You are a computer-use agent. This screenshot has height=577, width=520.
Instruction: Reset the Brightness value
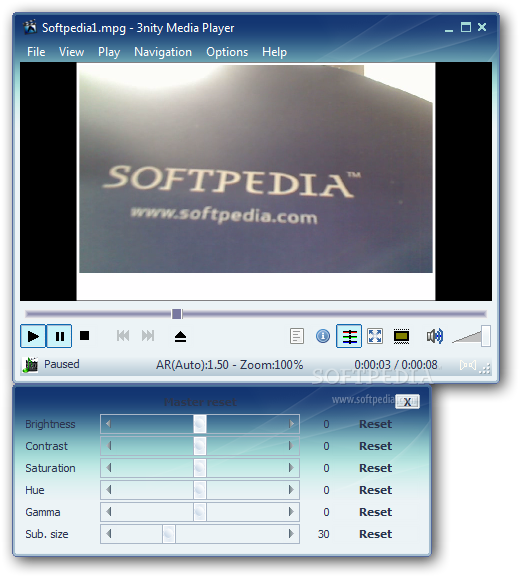[x=375, y=424]
